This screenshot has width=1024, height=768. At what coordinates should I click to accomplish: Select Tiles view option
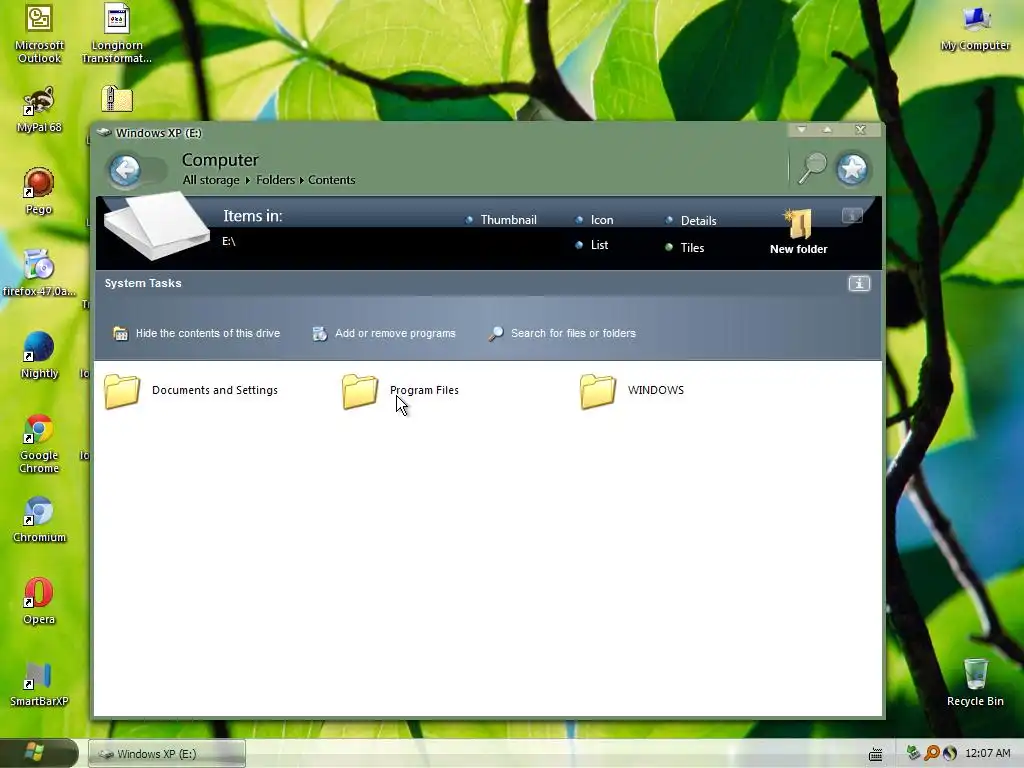pos(685,248)
